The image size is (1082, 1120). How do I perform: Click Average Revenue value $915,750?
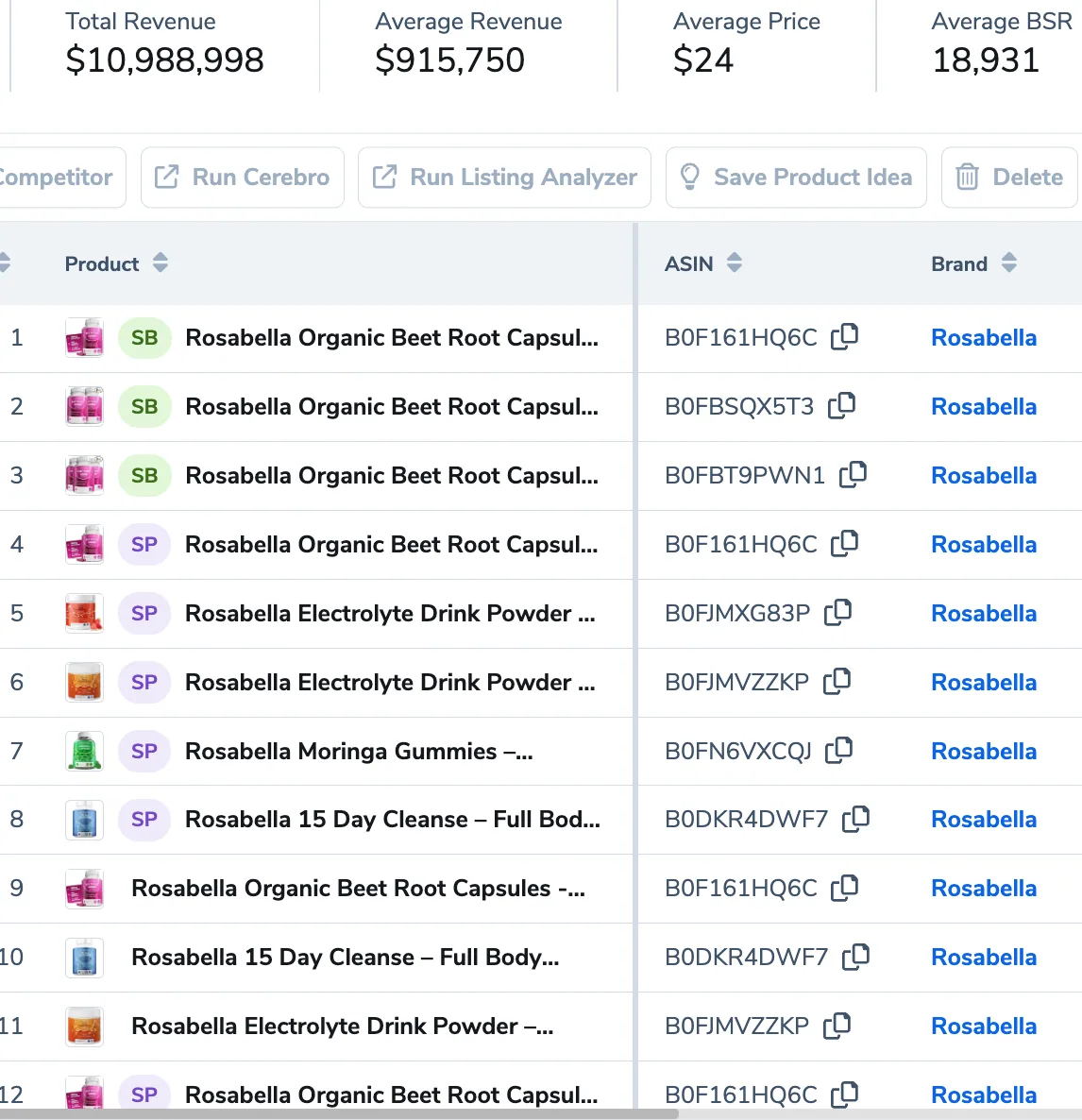click(x=450, y=59)
